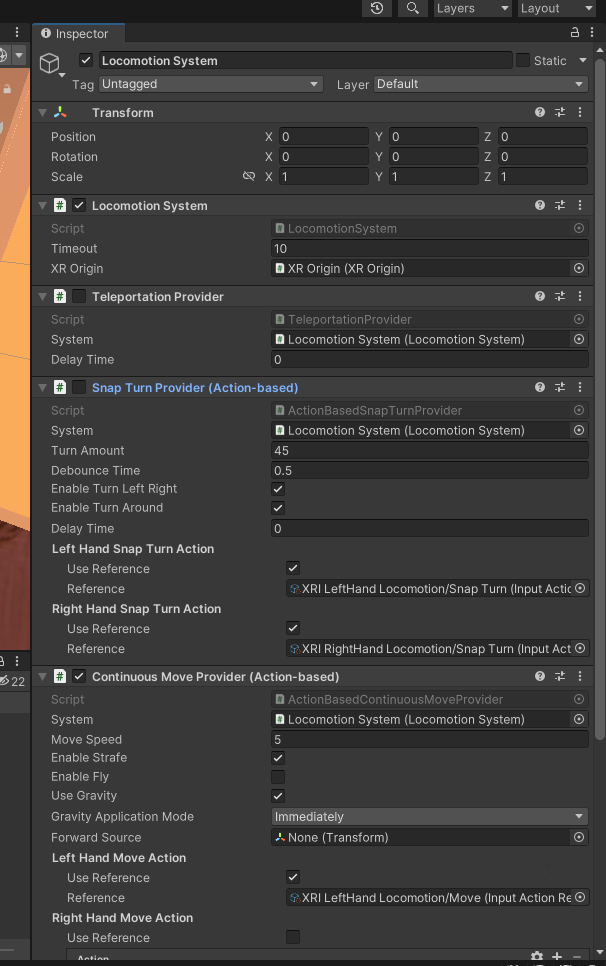
Task: Toggle the Static checkbox
Action: 523,61
